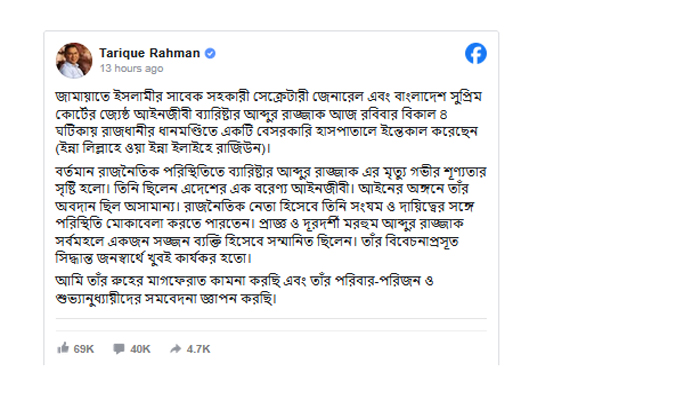Open Tarique Rahman's profile picture
700x400 pixels.
coord(73,58)
